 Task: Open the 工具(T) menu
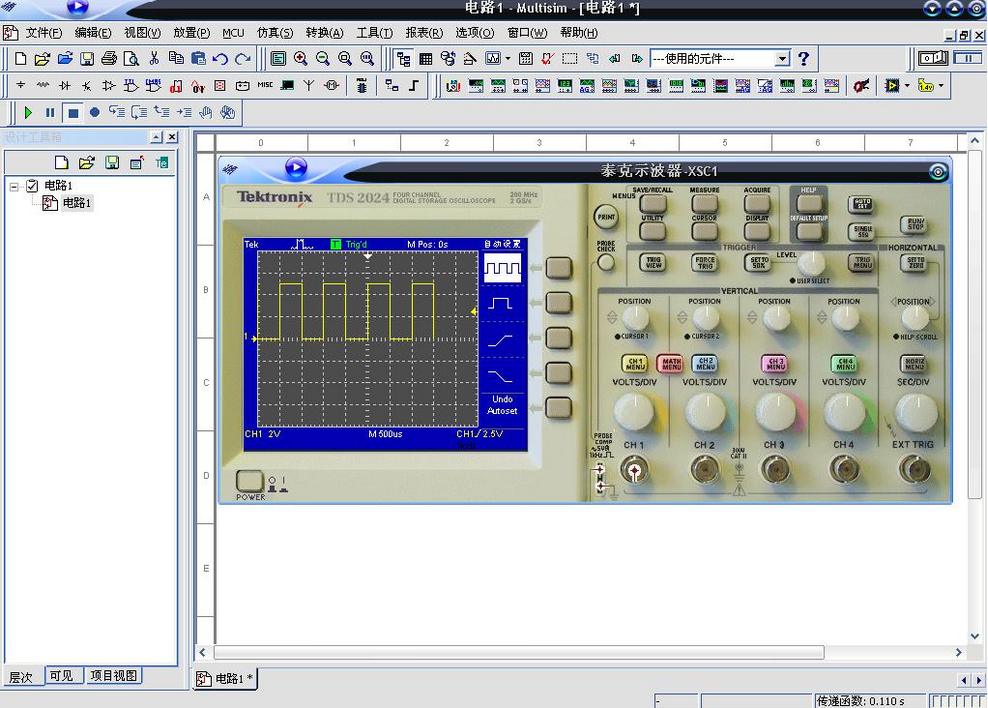click(374, 33)
